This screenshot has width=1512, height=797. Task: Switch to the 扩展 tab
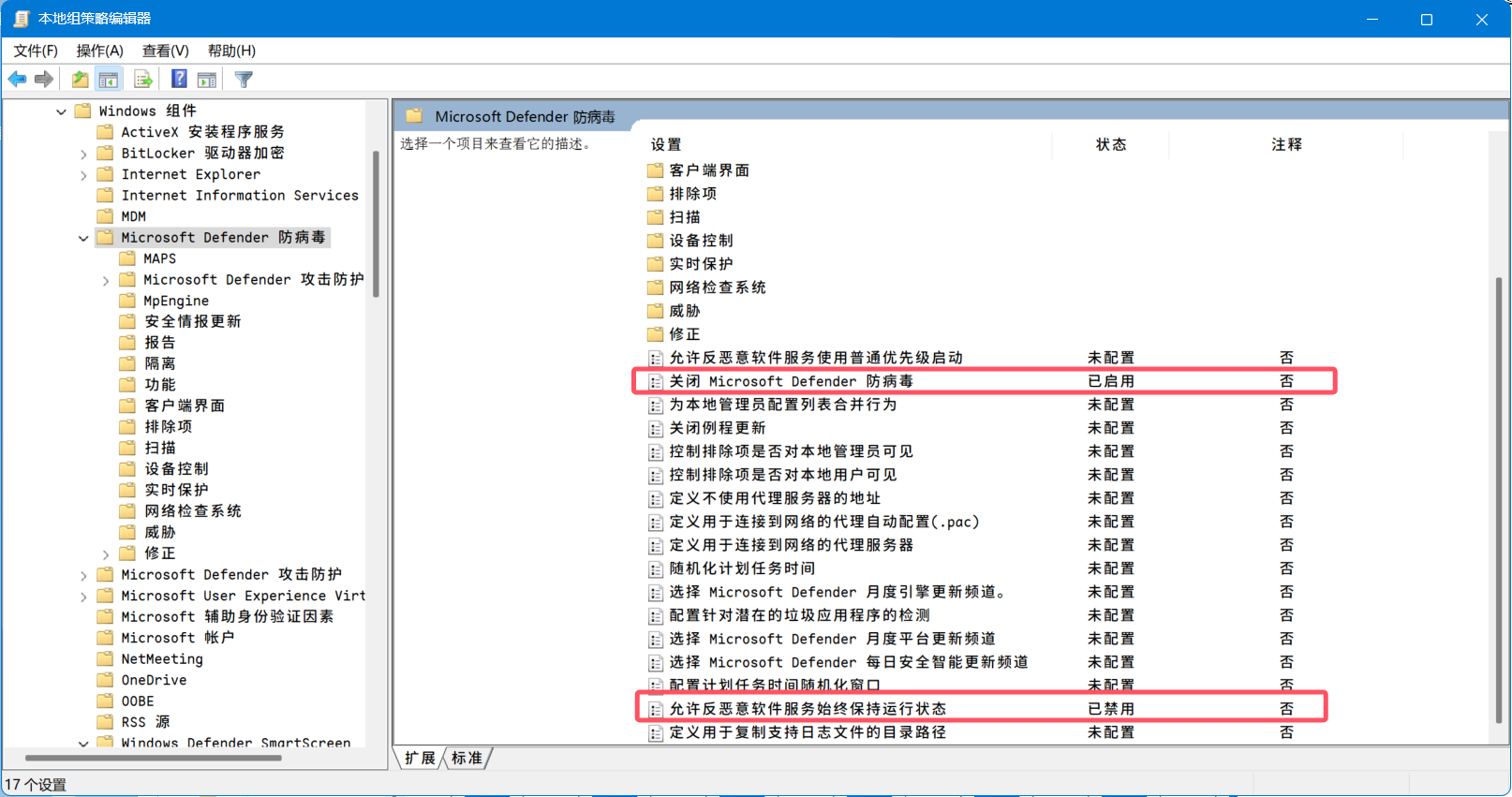tap(420, 758)
